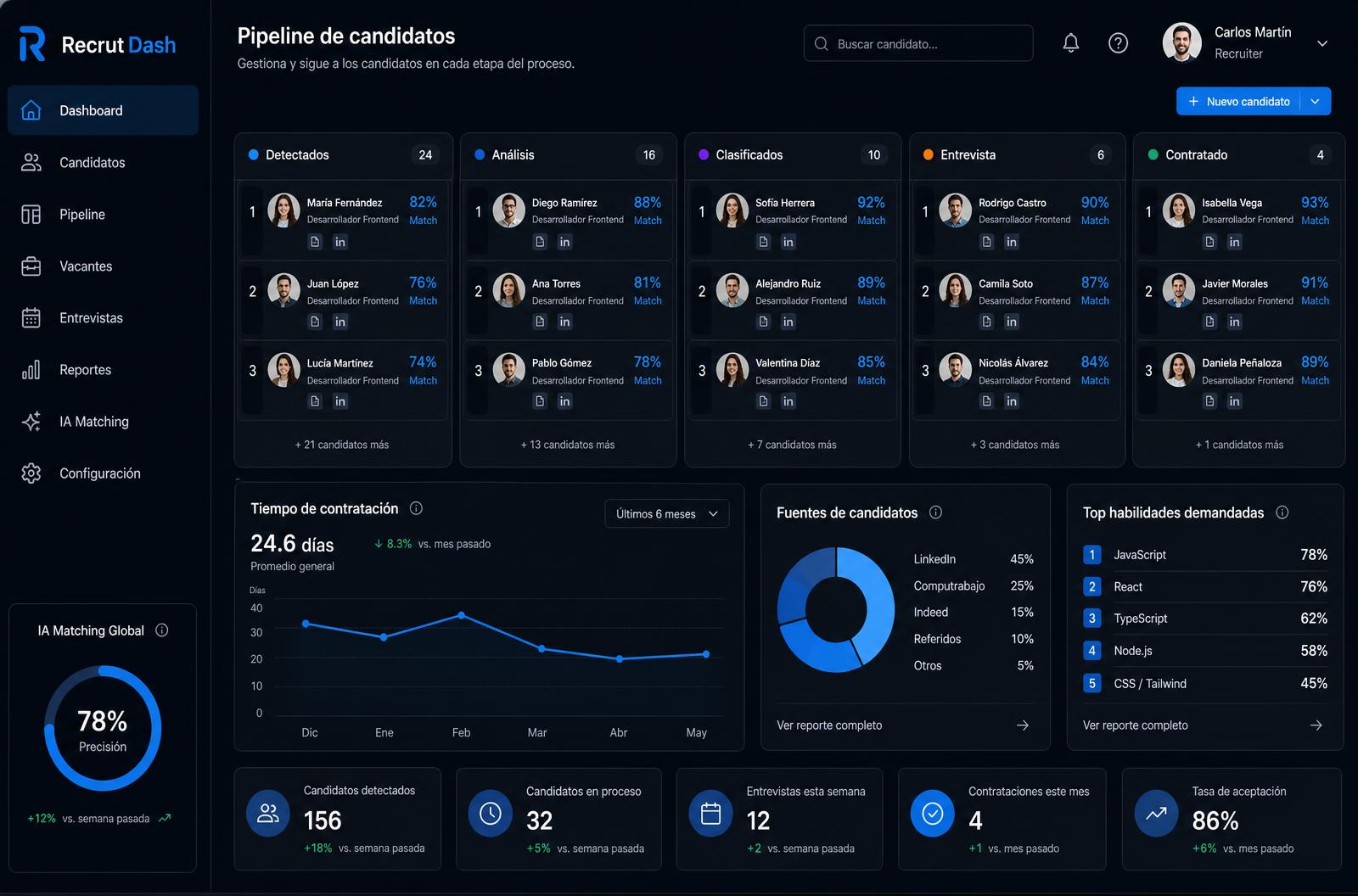Click Carlos Martín's profile avatar
1358x896 pixels.
tap(1181, 42)
